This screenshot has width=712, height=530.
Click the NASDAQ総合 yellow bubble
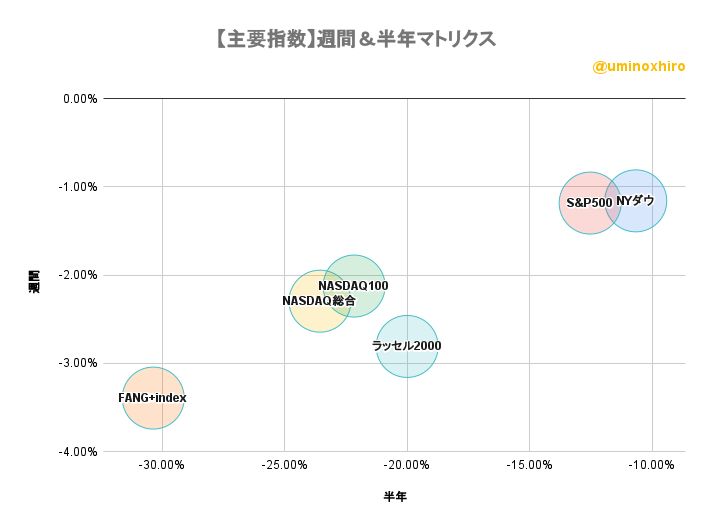pos(320,301)
